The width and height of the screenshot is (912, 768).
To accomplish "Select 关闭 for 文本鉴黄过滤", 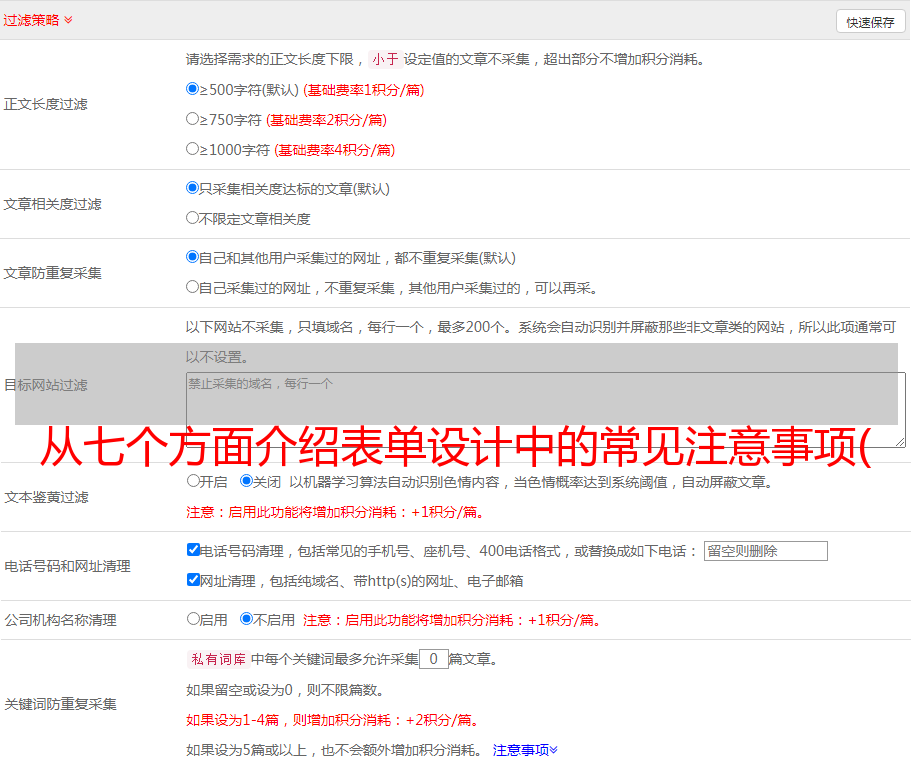I will 247,481.
